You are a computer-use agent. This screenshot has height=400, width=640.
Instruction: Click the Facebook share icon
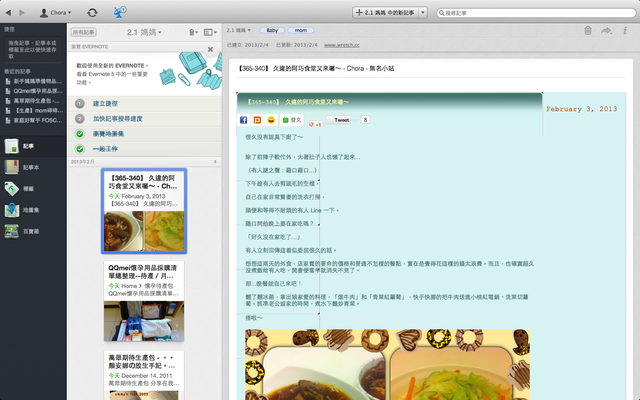(244, 120)
